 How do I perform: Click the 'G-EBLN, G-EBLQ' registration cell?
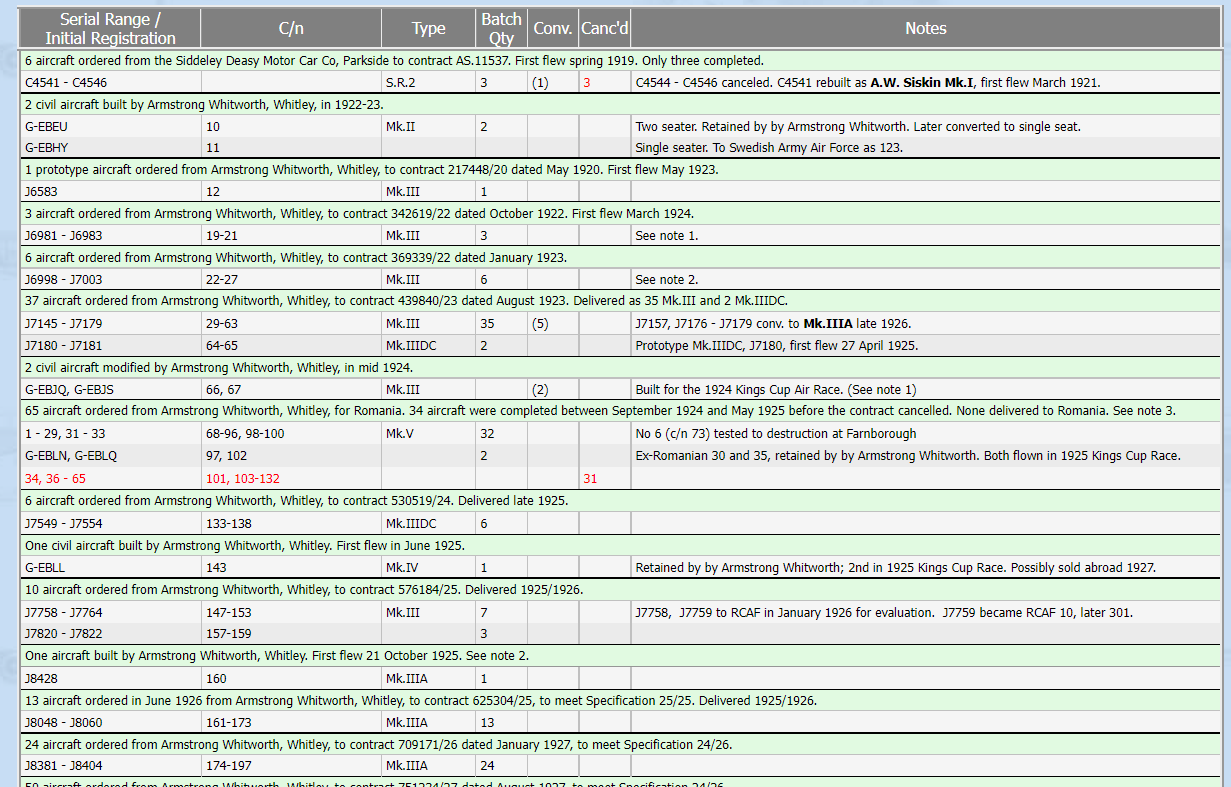[x=111, y=455]
